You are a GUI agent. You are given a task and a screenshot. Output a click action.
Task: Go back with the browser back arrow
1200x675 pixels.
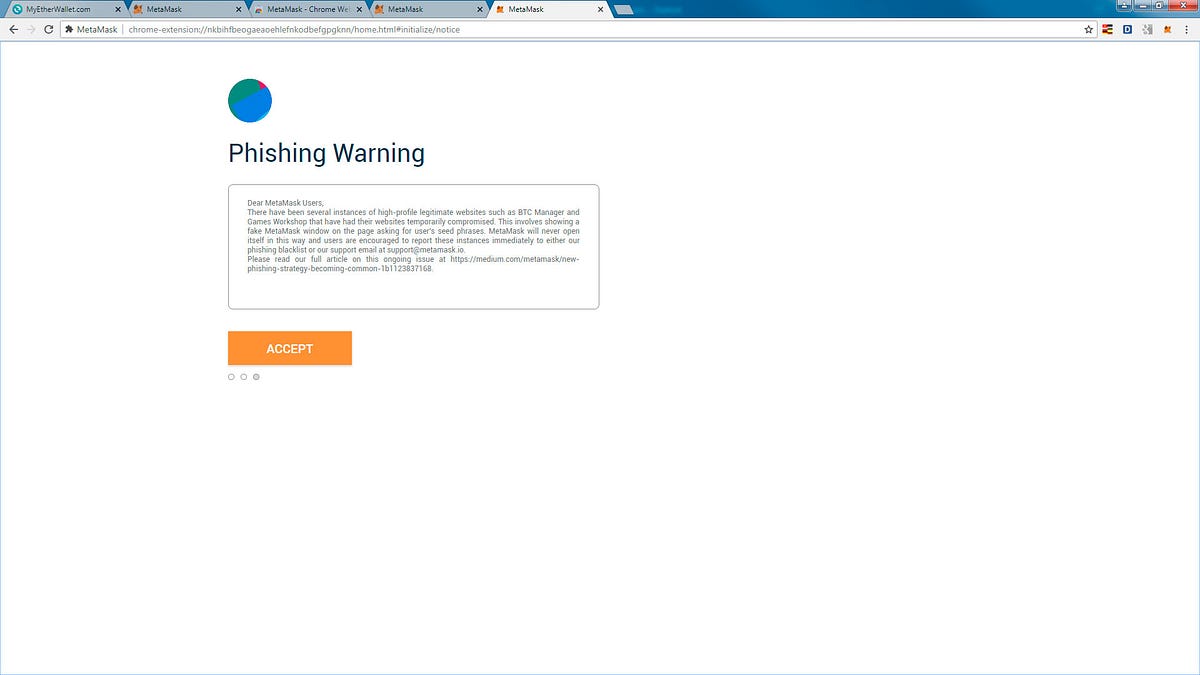pyautogui.click(x=13, y=30)
